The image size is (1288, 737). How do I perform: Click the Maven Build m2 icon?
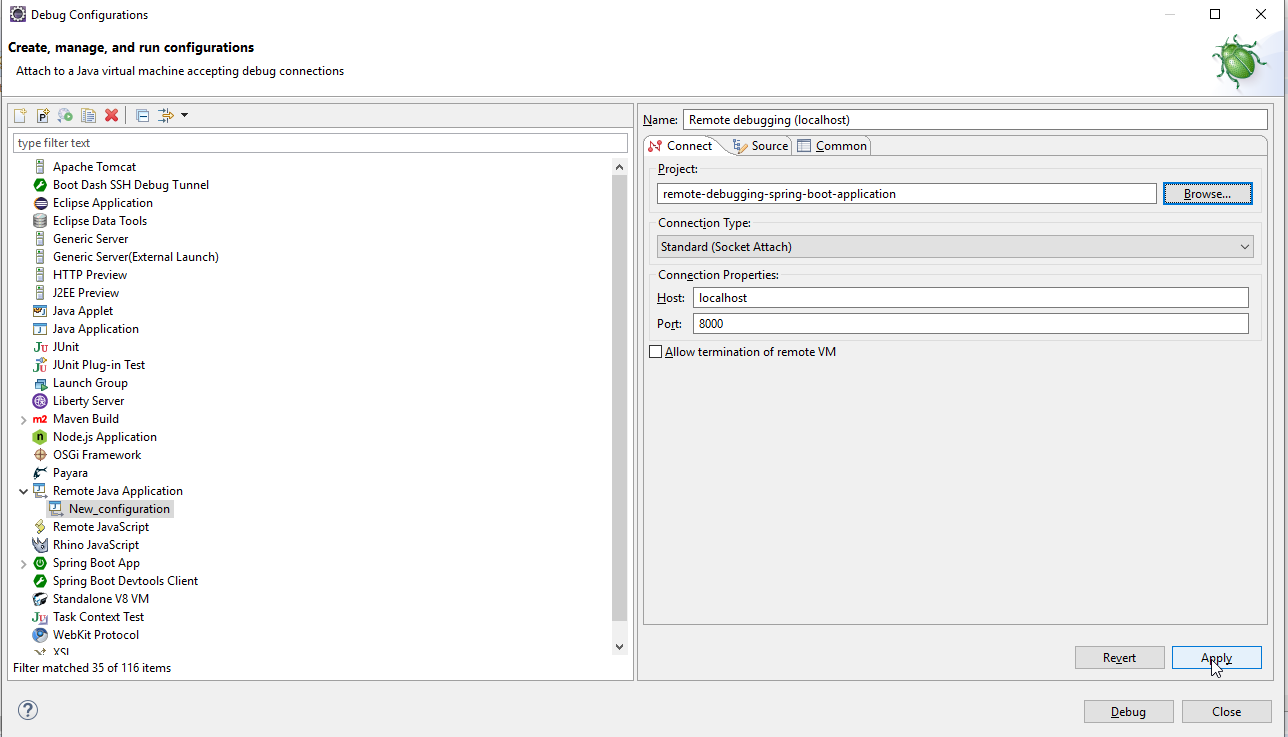point(40,419)
